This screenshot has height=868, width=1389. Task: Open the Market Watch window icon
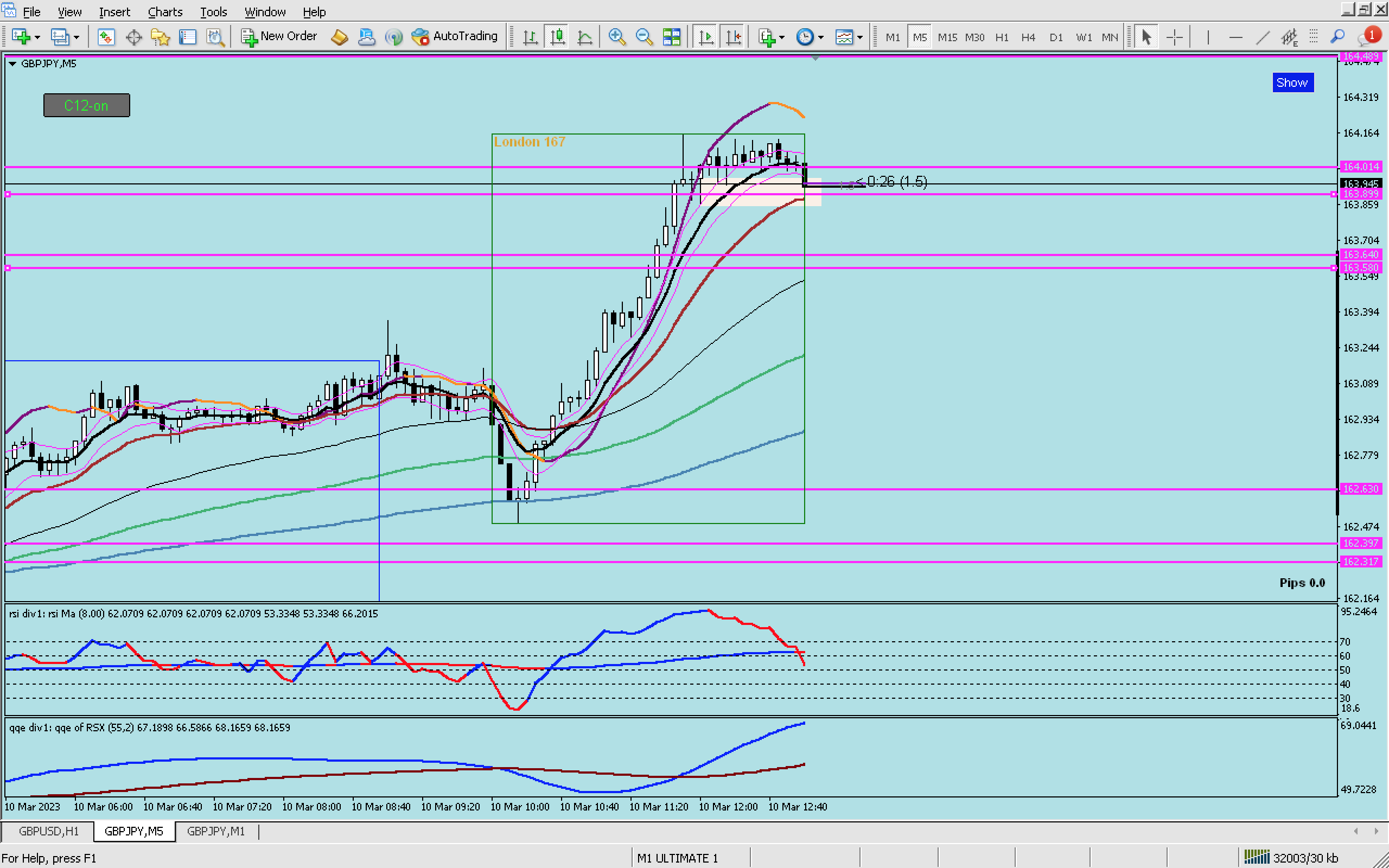(x=106, y=37)
